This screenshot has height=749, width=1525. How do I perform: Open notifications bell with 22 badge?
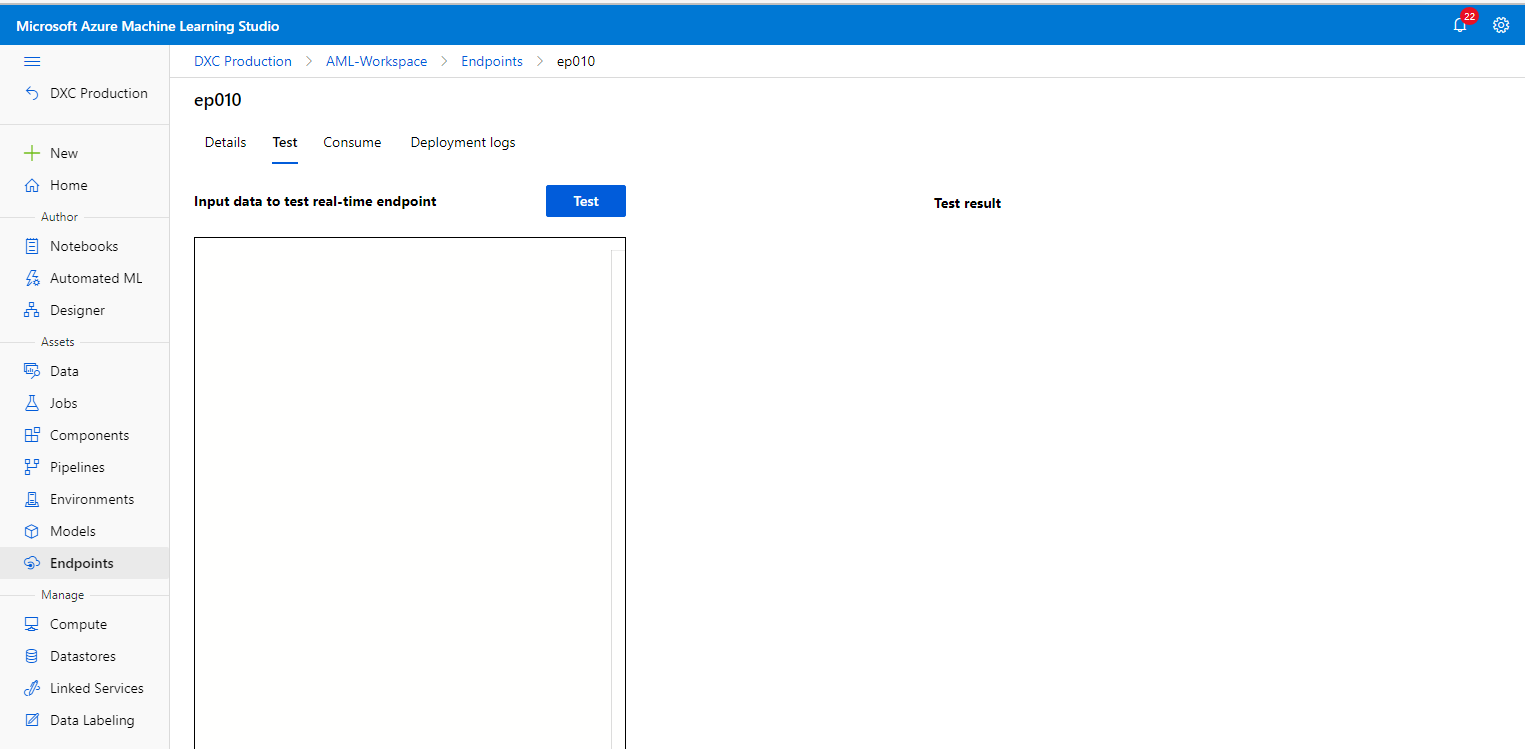coord(1460,26)
